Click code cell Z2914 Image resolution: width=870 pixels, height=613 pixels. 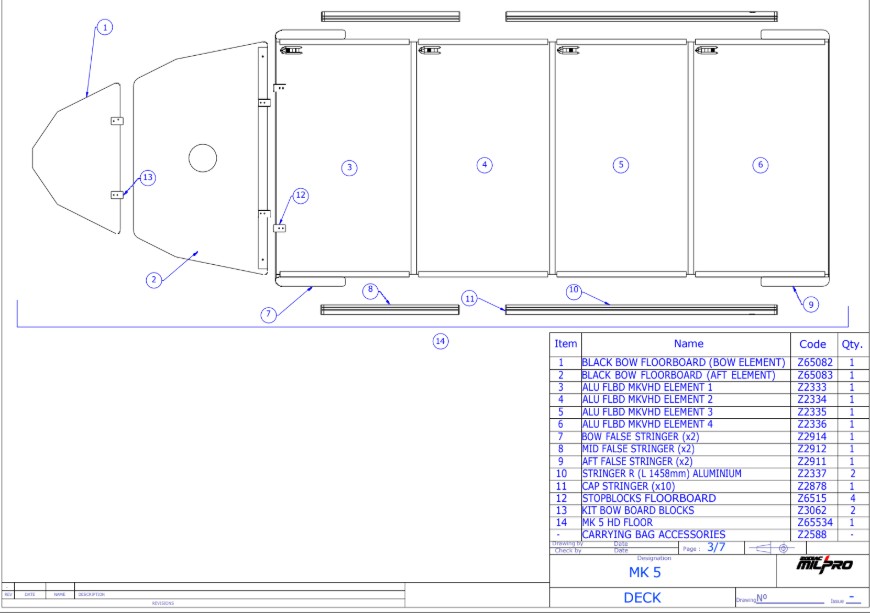[812, 437]
